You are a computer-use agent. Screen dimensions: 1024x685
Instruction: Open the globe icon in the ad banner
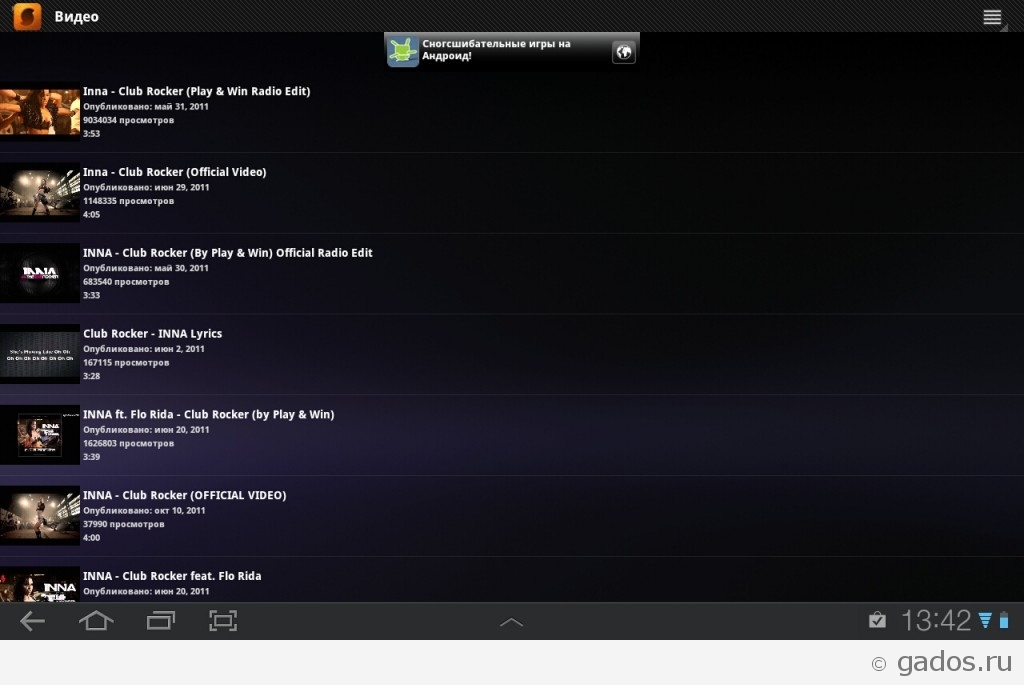[624, 52]
